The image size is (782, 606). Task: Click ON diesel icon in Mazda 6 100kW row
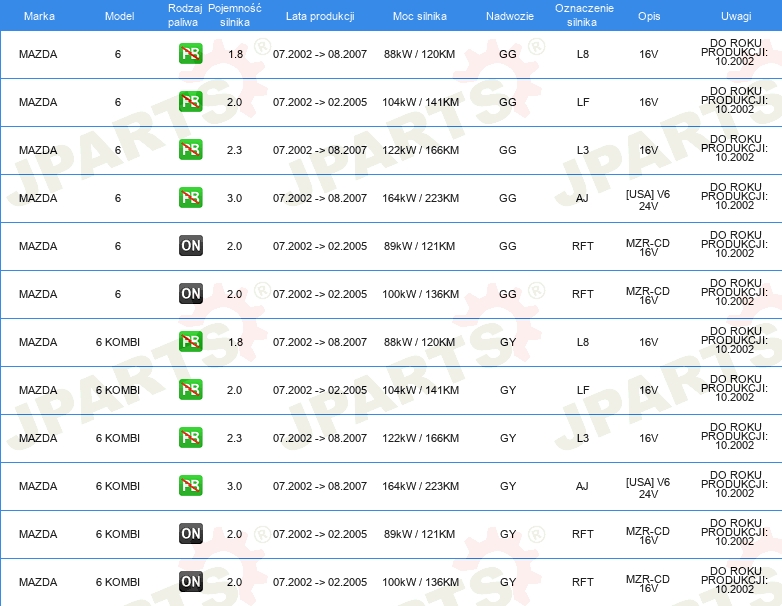click(x=191, y=293)
